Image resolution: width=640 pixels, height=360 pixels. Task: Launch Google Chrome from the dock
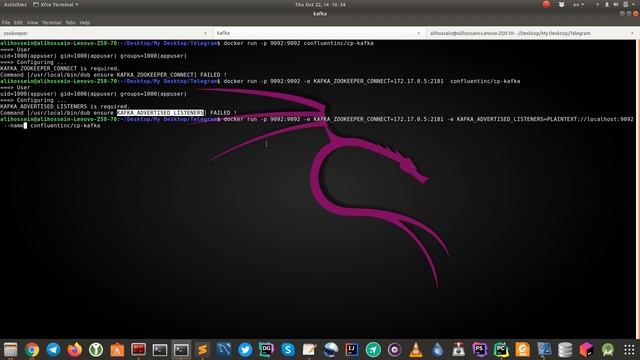click(32, 350)
